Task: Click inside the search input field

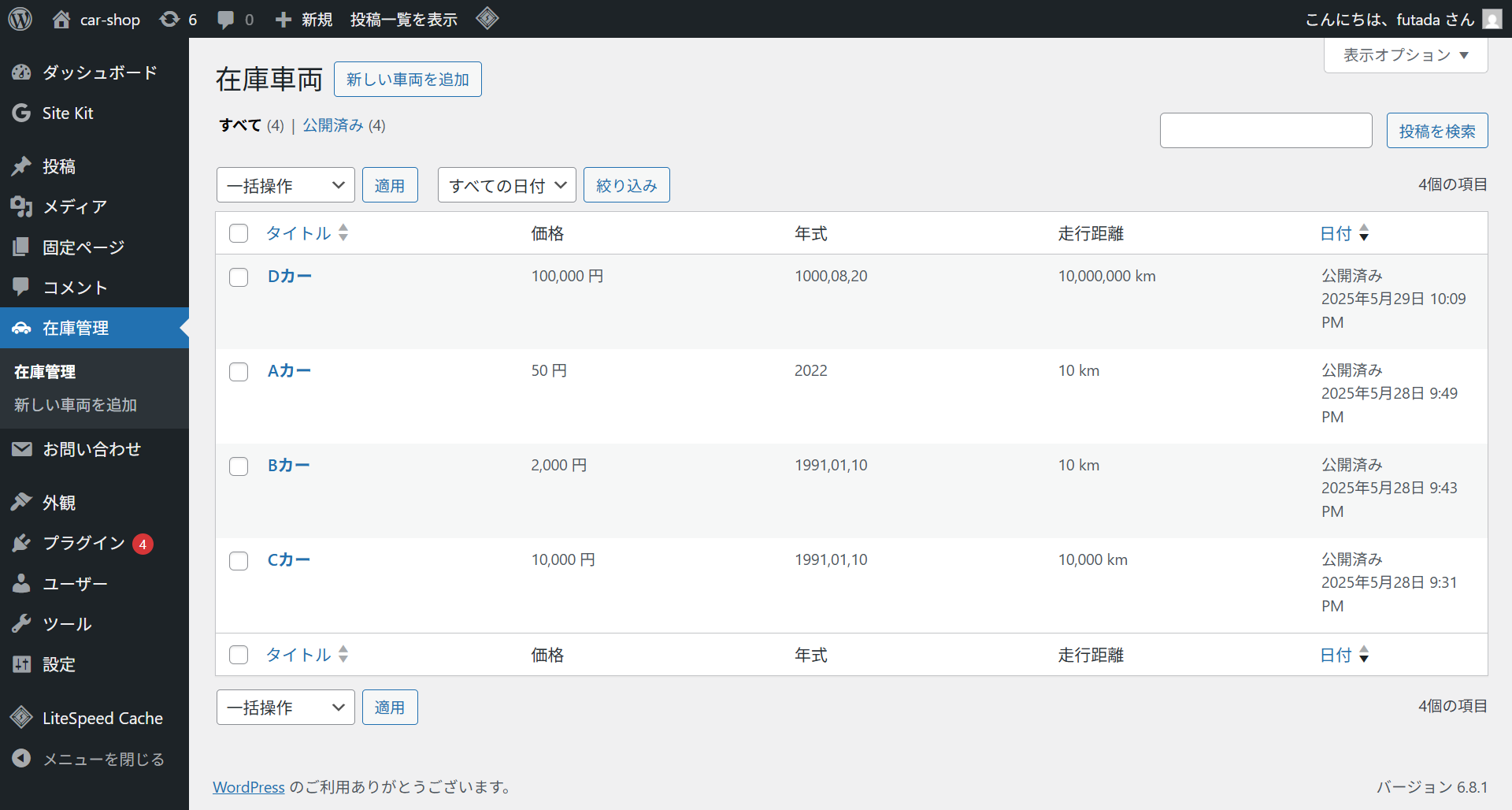Action: tap(1265, 130)
